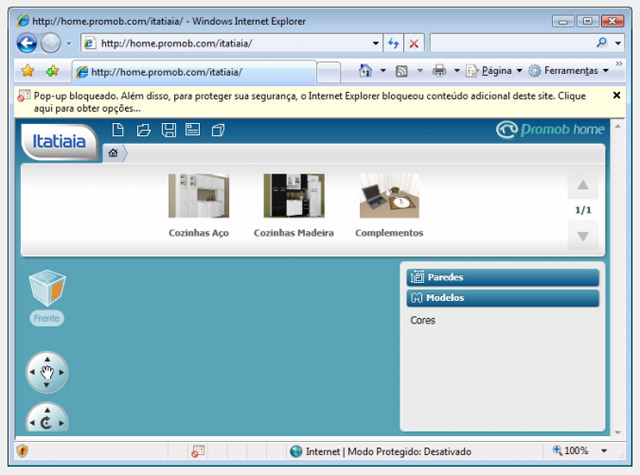Click the search magnifier icon
Image resolution: width=640 pixels, height=475 pixels.
click(x=602, y=42)
